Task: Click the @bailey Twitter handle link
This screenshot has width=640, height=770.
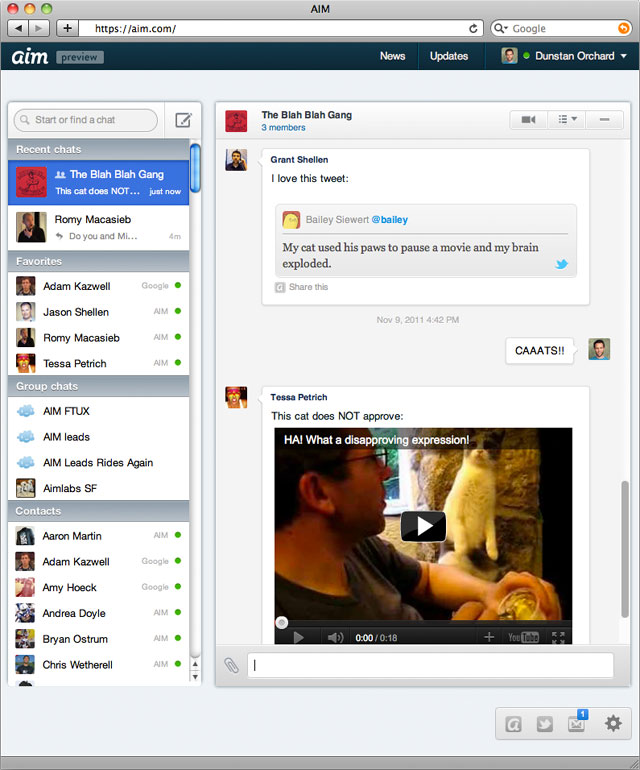Action: tap(390, 220)
